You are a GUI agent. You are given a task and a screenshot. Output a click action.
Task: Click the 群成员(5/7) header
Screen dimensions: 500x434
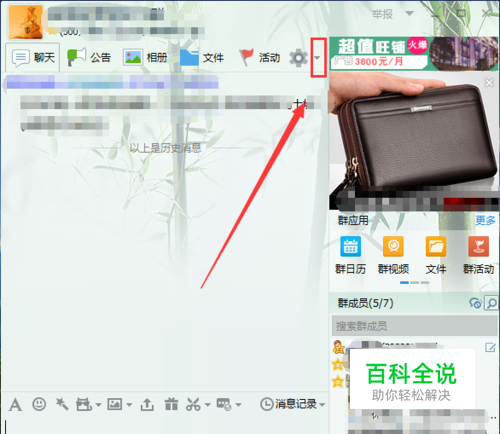click(365, 303)
